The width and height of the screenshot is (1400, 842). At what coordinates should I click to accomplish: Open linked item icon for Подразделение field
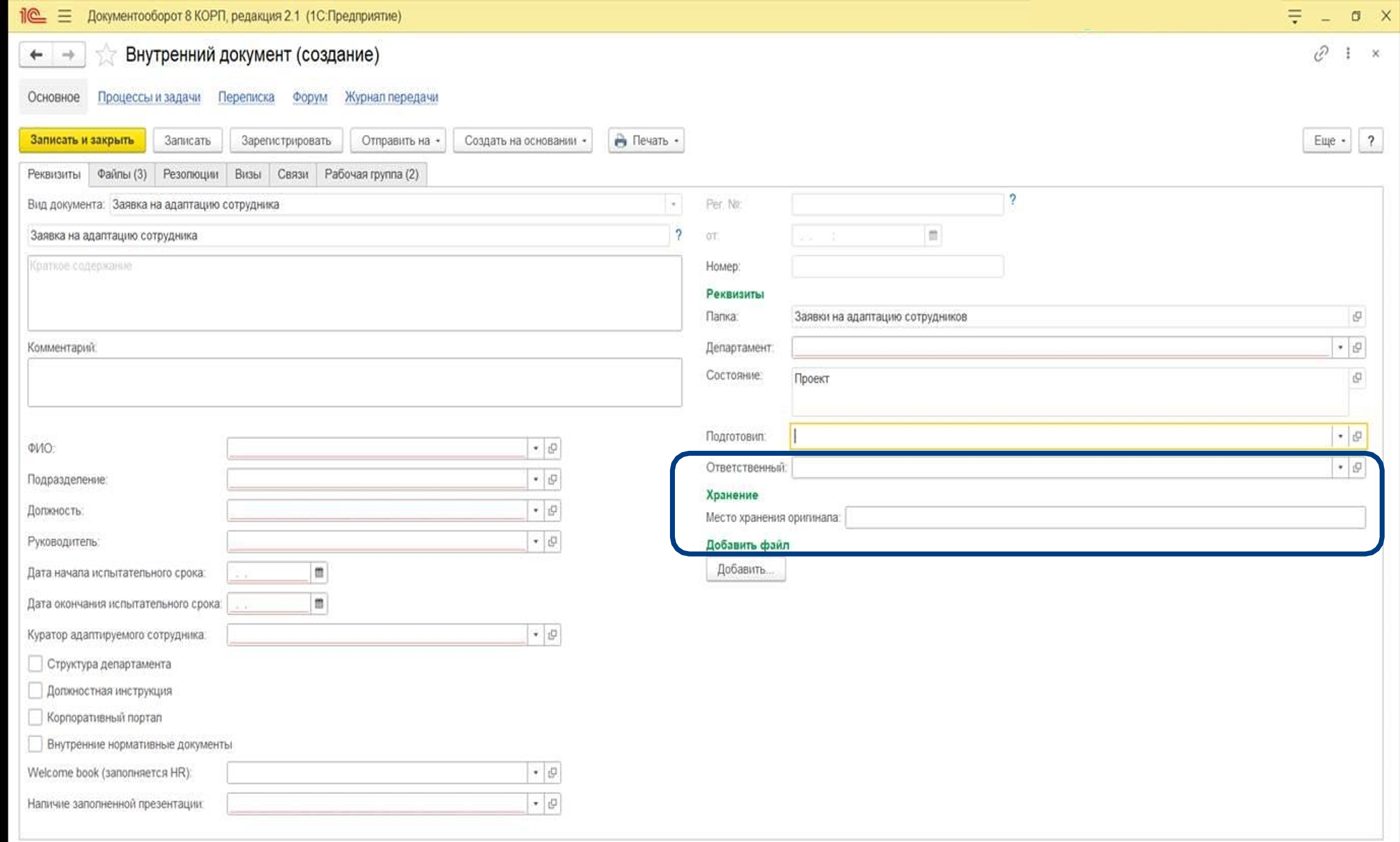tap(552, 480)
